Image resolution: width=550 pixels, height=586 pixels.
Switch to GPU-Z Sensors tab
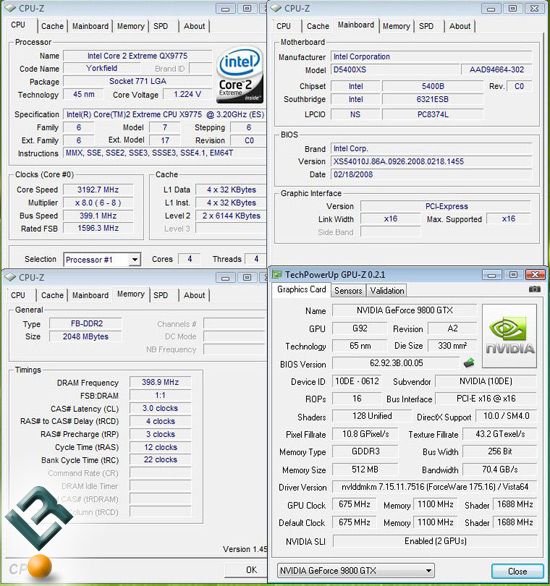point(348,291)
